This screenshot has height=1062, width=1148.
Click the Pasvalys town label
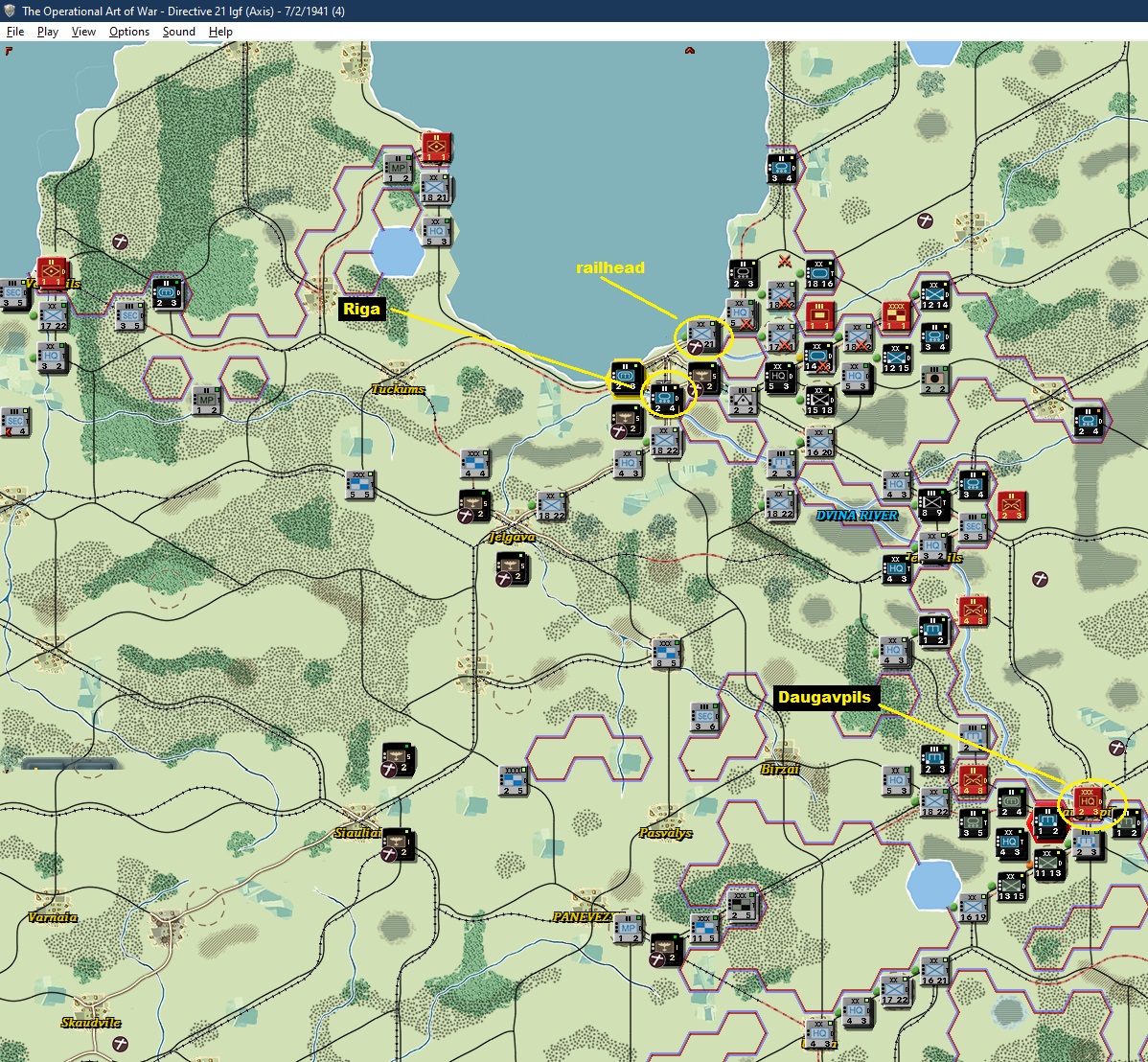click(666, 833)
